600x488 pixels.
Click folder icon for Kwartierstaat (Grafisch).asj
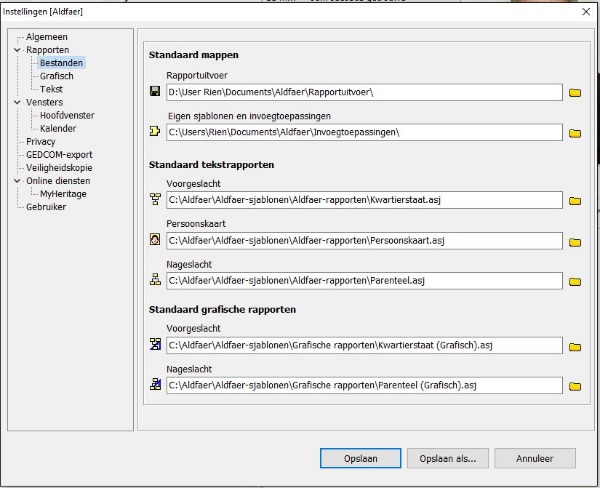point(575,346)
